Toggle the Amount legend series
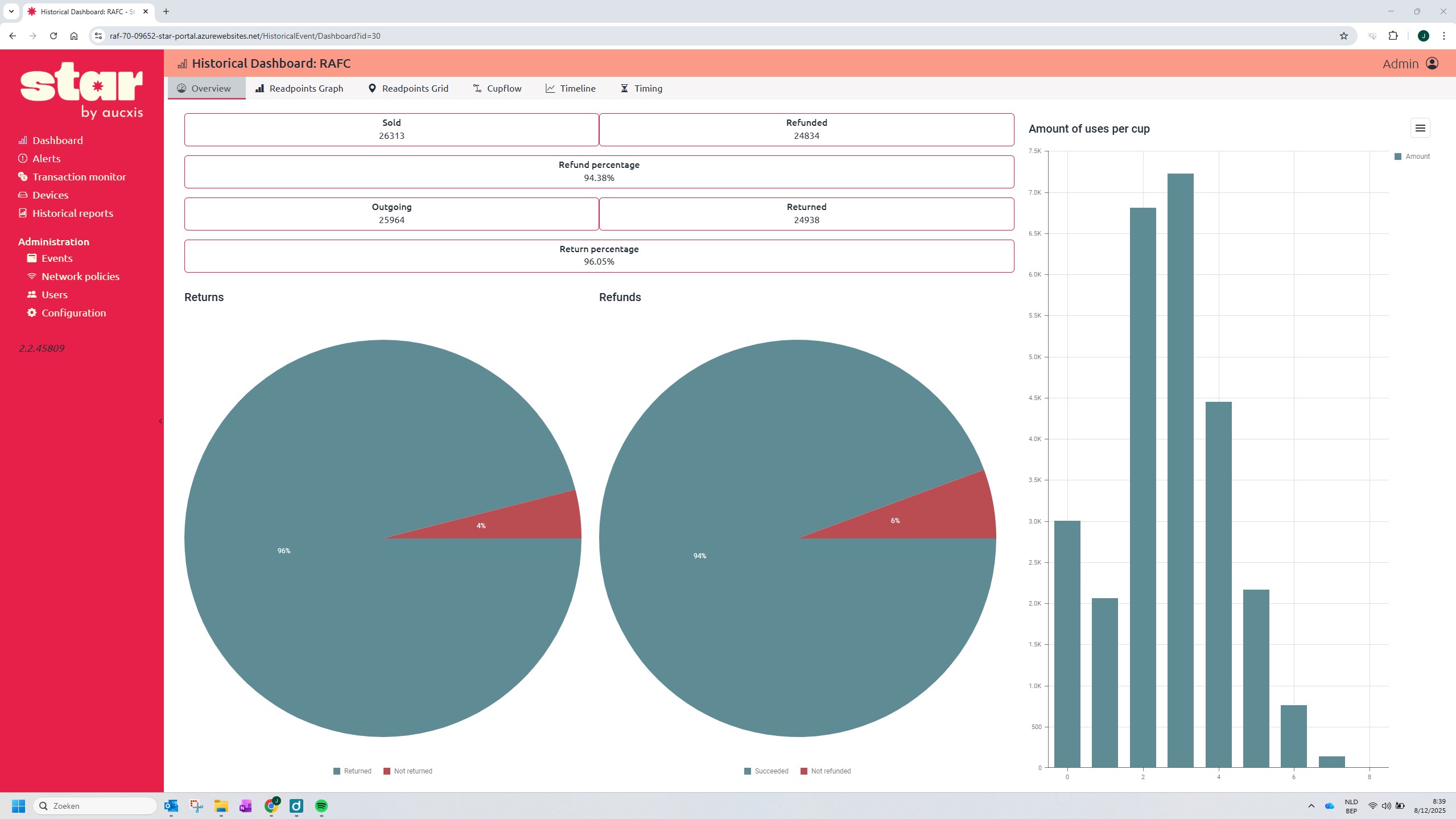 [1412, 157]
